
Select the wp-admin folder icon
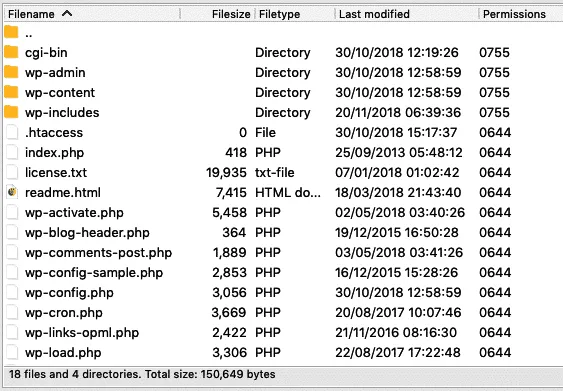[11, 72]
